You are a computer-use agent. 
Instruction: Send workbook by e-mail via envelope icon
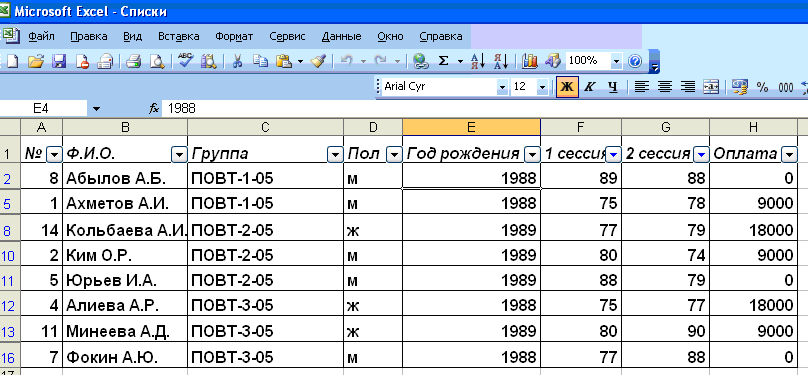click(106, 62)
